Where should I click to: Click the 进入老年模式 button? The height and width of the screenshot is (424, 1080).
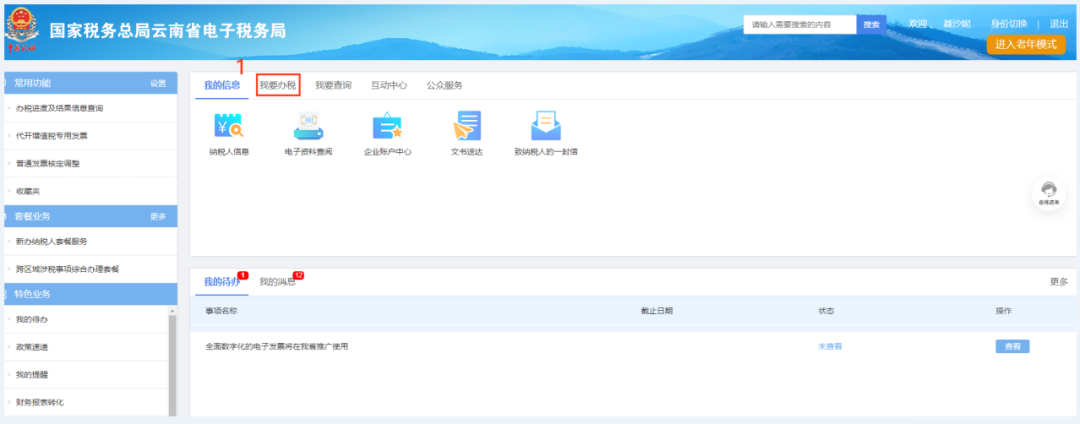click(1026, 44)
